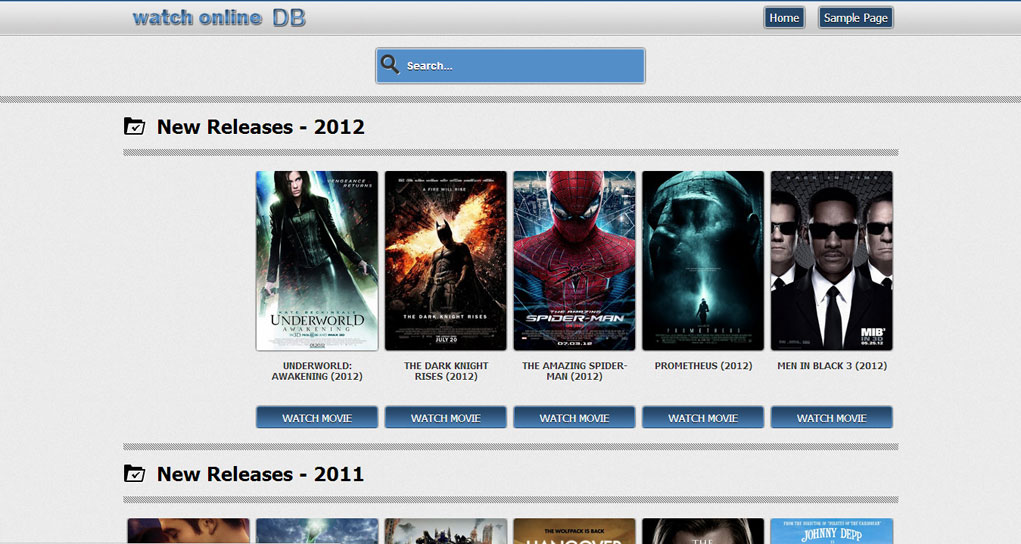
Task: Open the Underworld: Awakening poster
Action: click(317, 261)
